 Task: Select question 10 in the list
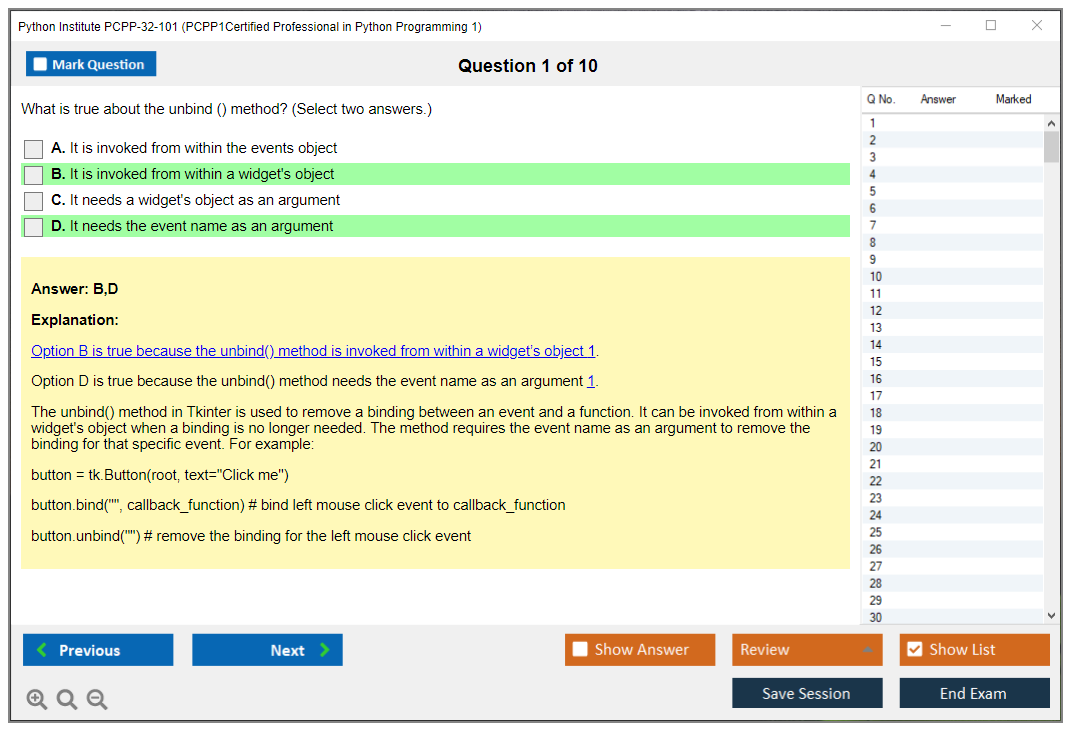[x=876, y=276]
